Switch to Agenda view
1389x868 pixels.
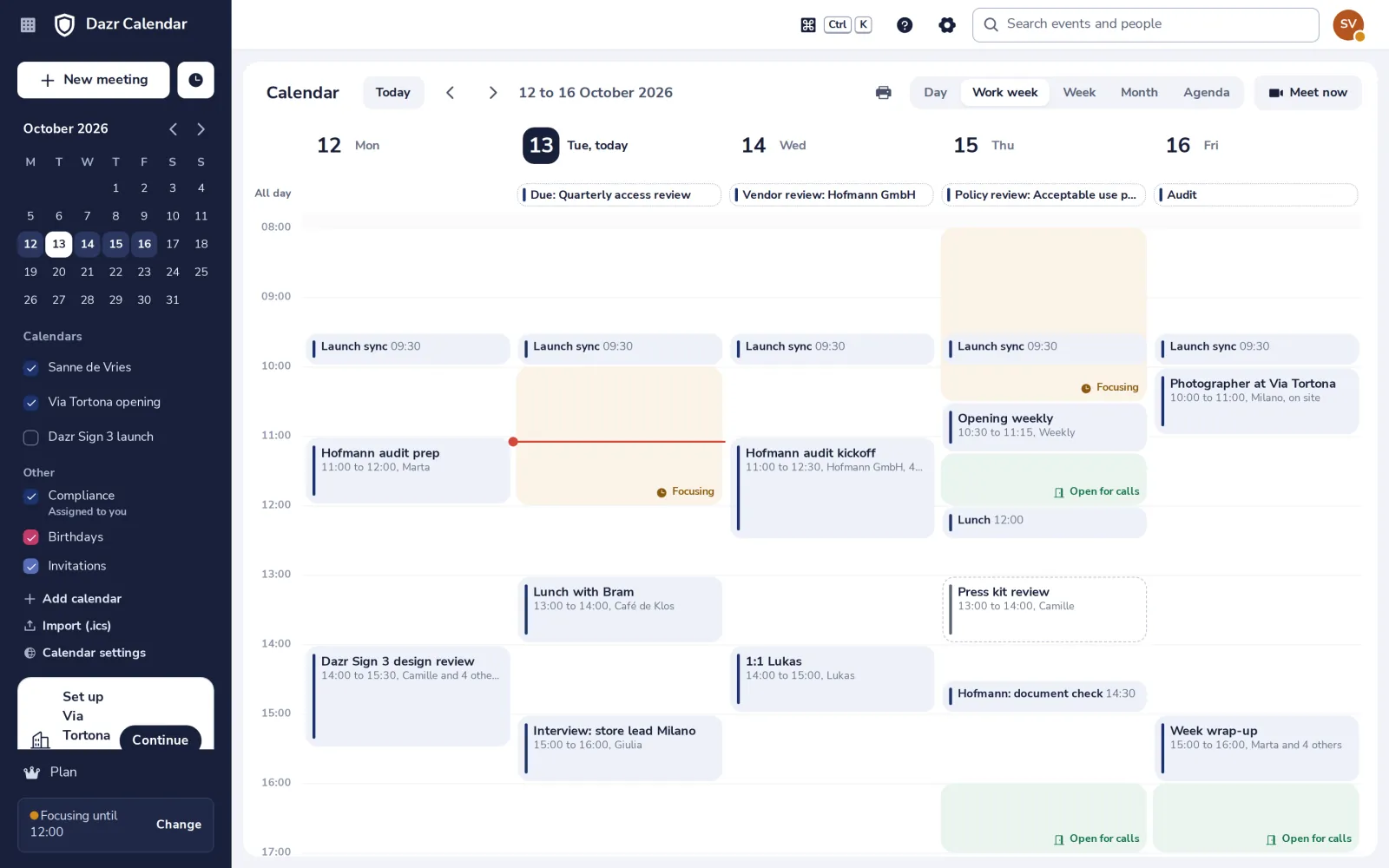pos(1206,93)
